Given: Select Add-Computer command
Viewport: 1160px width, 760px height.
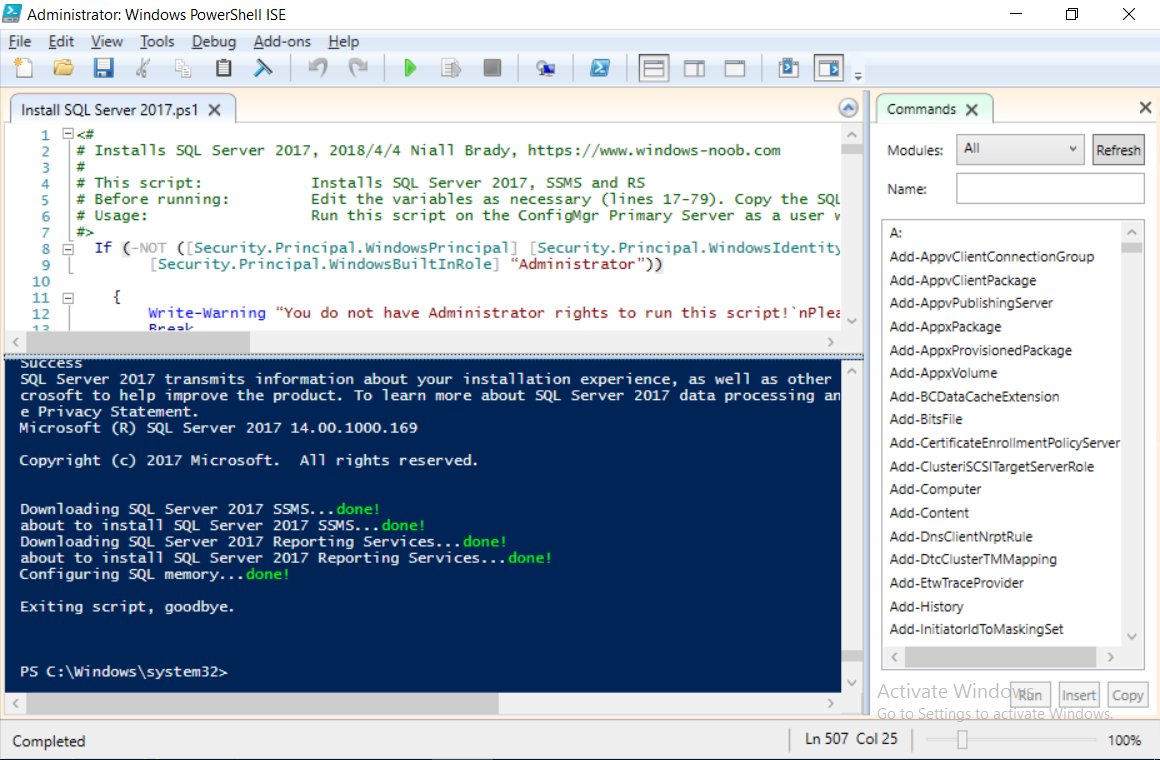Looking at the screenshot, I should click(935, 489).
